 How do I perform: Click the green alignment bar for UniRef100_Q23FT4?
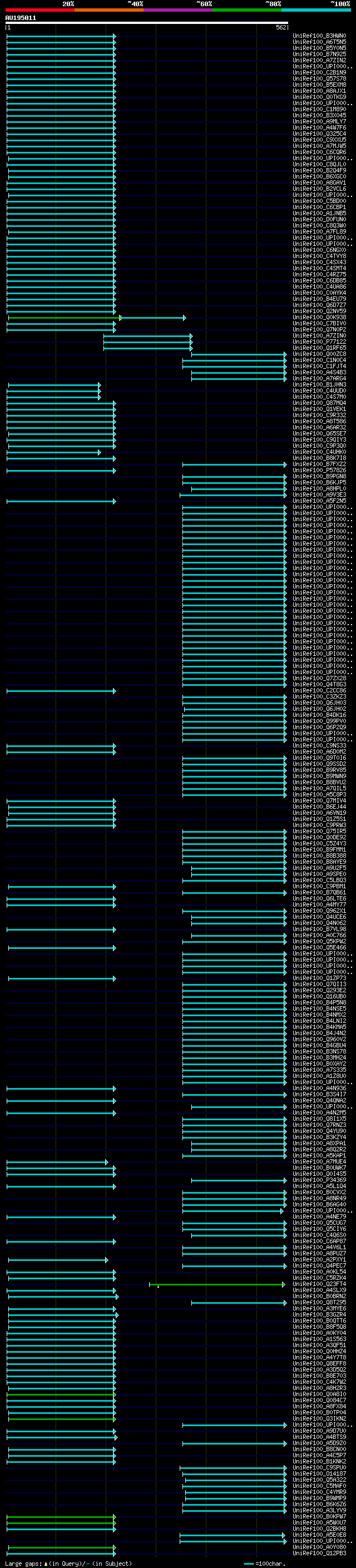(217, 1284)
